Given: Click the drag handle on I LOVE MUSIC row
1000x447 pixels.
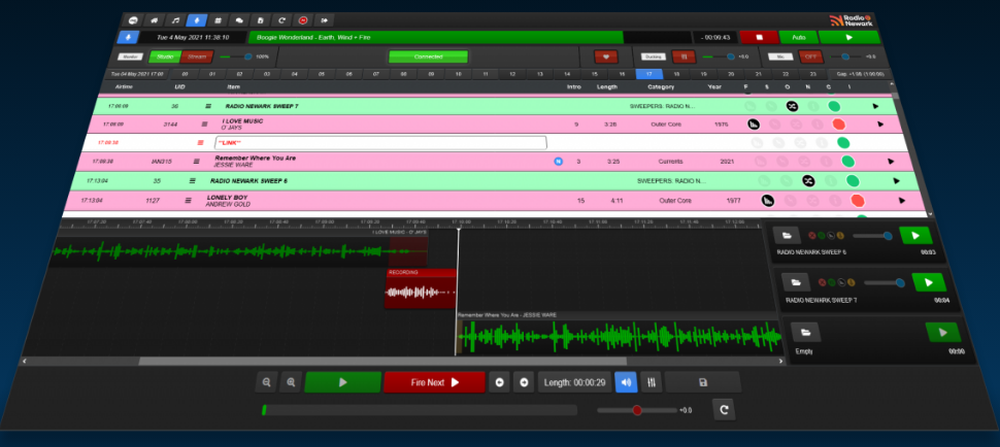Looking at the screenshot, I should tap(205, 124).
